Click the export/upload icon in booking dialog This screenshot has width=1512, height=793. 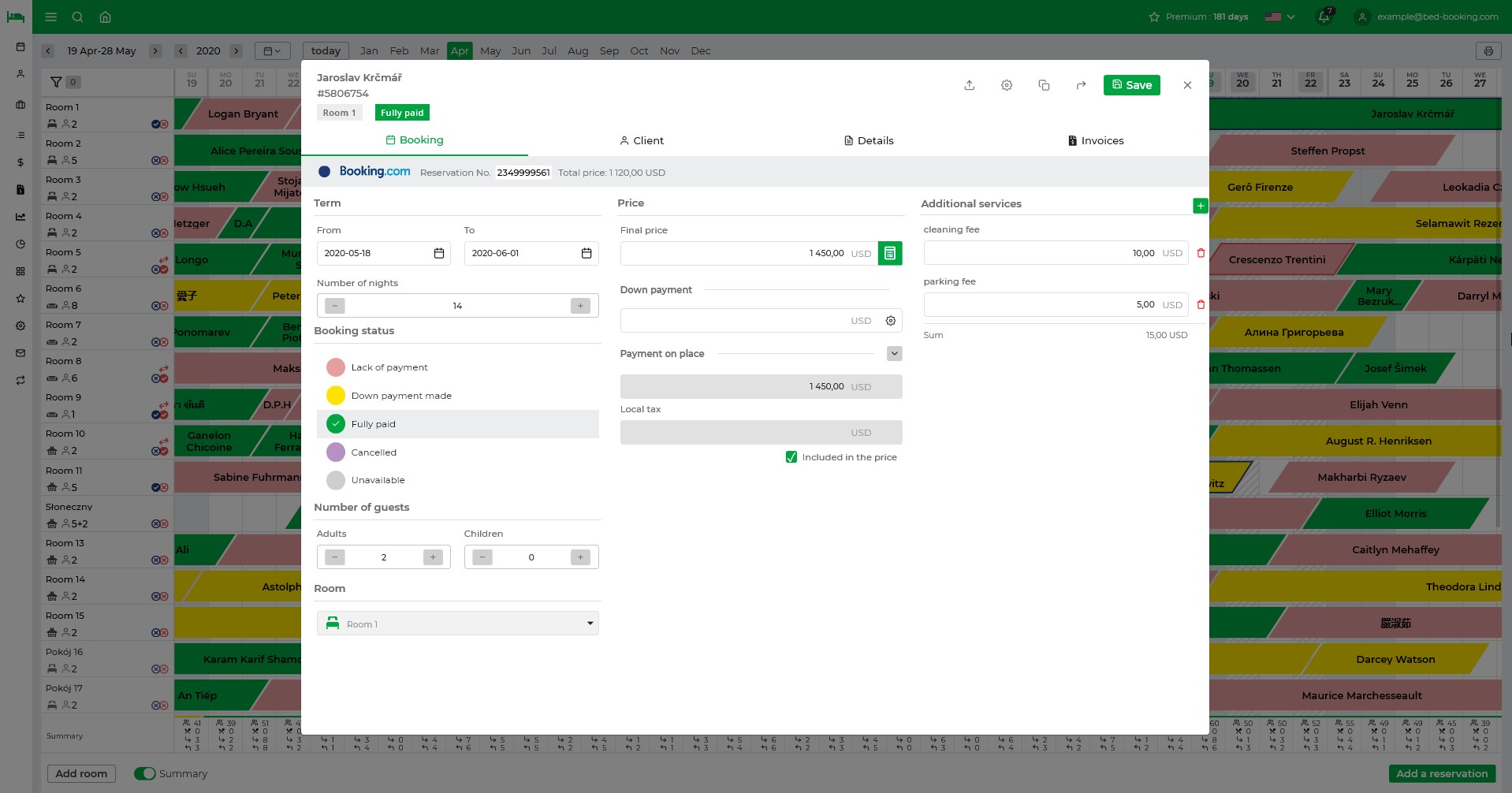click(x=970, y=85)
